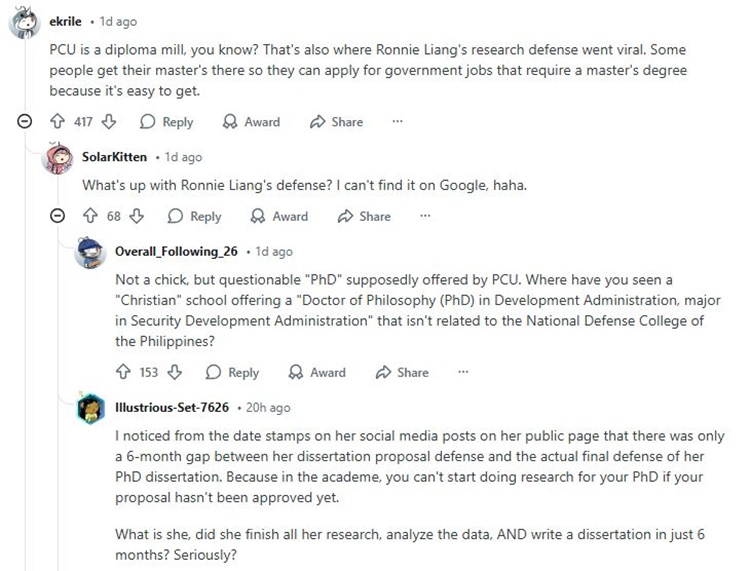Screen dimensions: 750x571
Task: Downvote ekrile's diploma mill comment
Action: pos(111,122)
